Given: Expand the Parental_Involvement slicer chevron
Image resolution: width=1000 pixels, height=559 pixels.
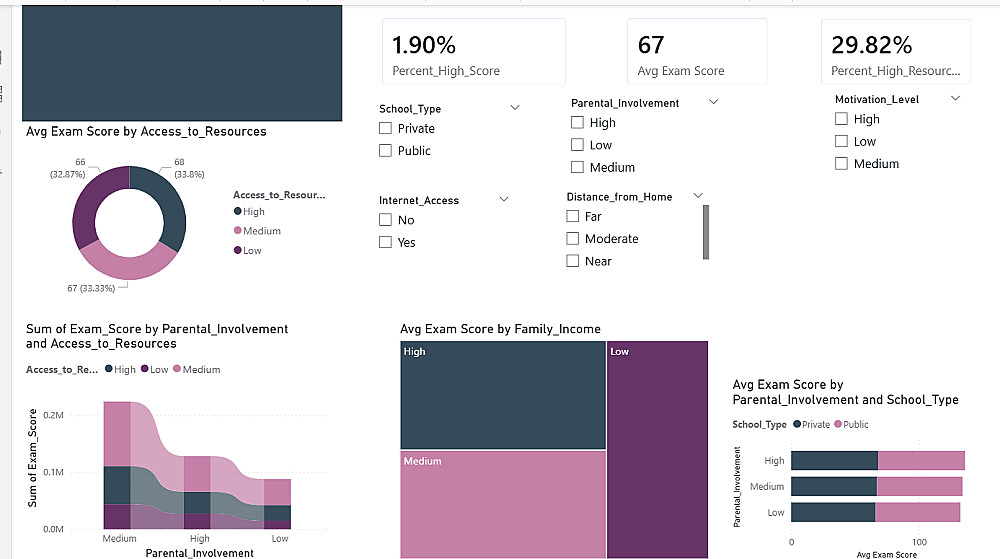Looking at the screenshot, I should click(714, 102).
